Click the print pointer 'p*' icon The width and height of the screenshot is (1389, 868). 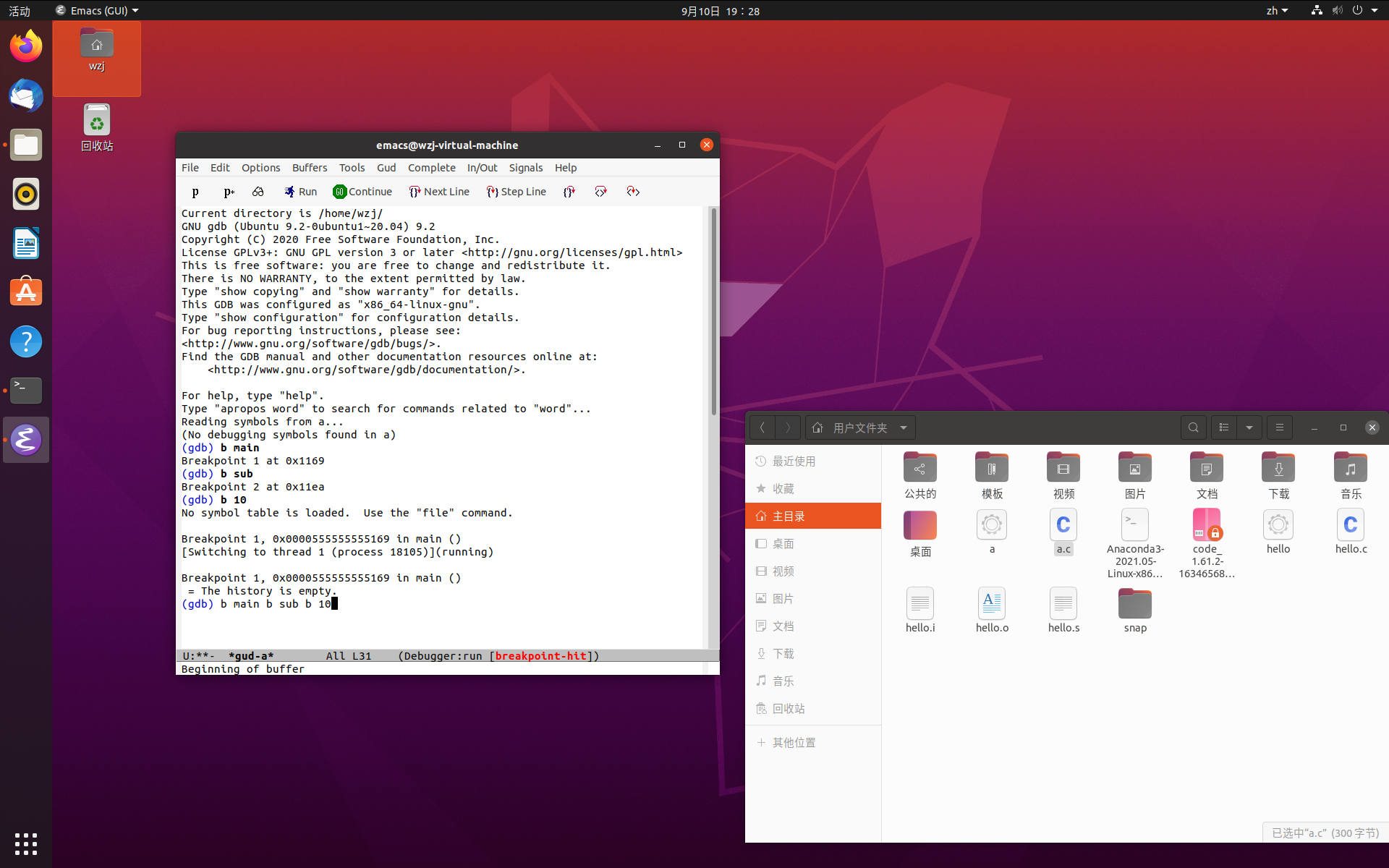click(x=229, y=192)
